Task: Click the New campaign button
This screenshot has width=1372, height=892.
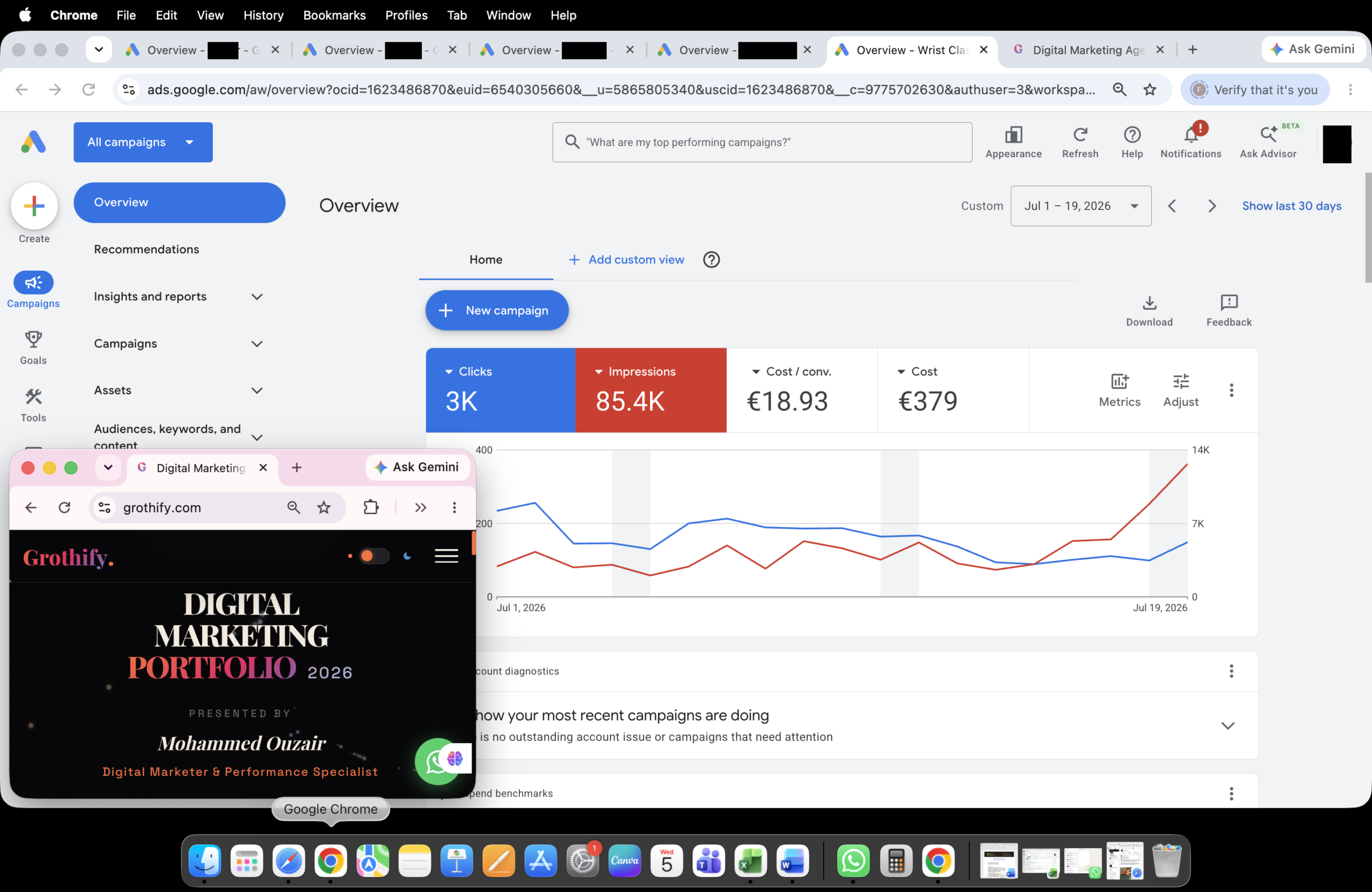Action: click(x=497, y=311)
